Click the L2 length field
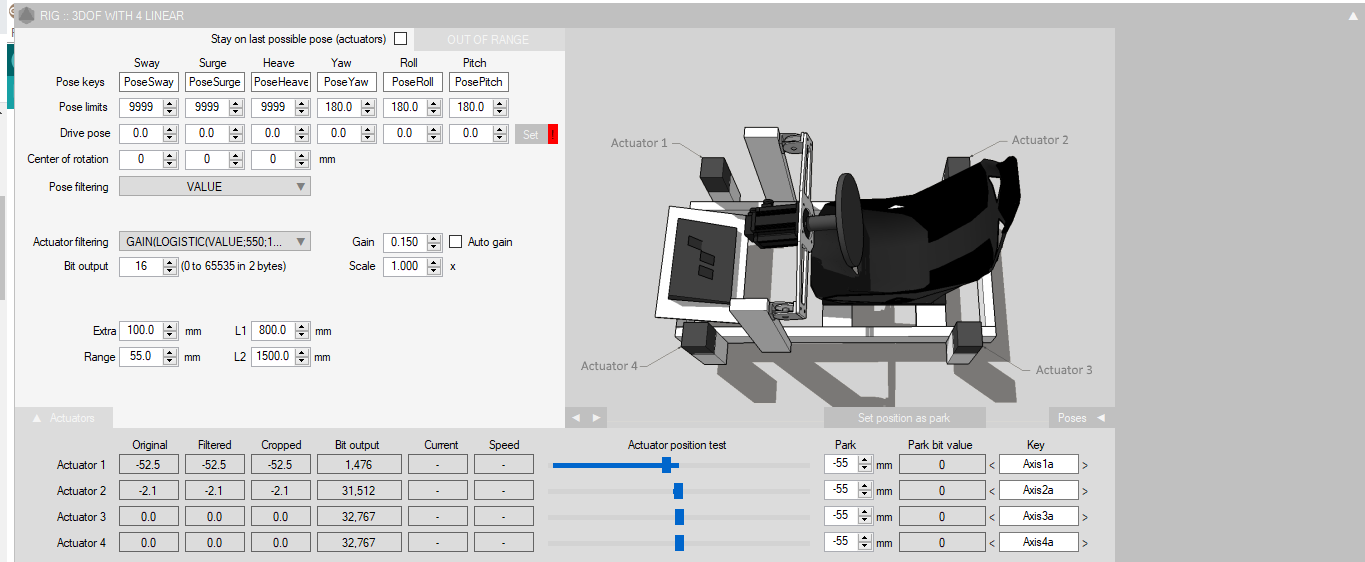 (x=281, y=357)
